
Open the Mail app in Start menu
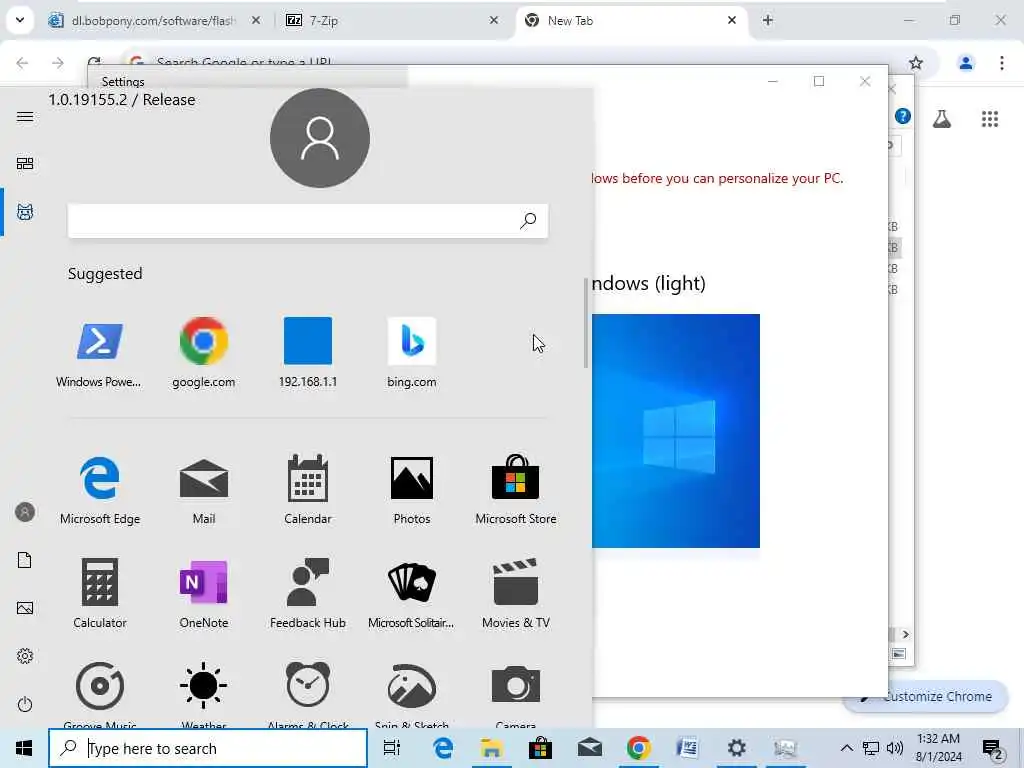tap(204, 490)
